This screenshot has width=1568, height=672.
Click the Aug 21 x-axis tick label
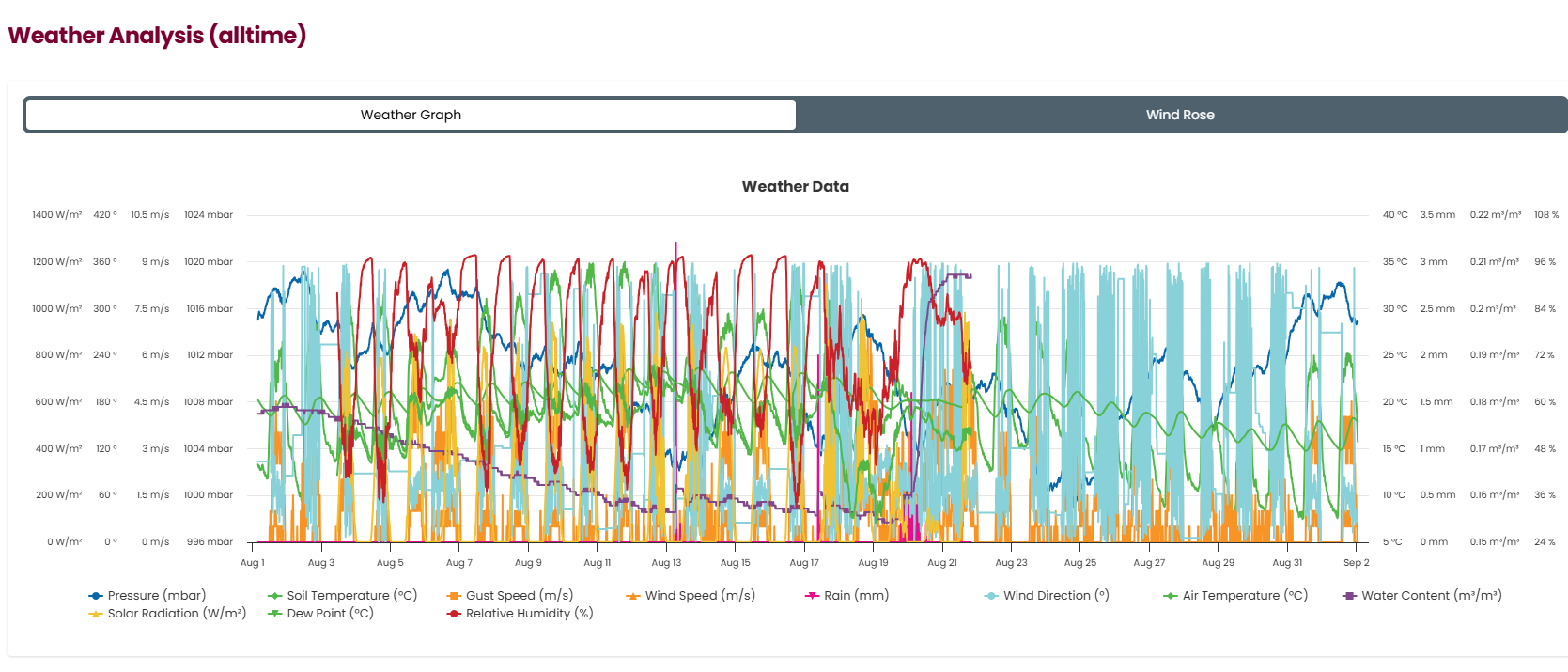pyautogui.click(x=942, y=563)
